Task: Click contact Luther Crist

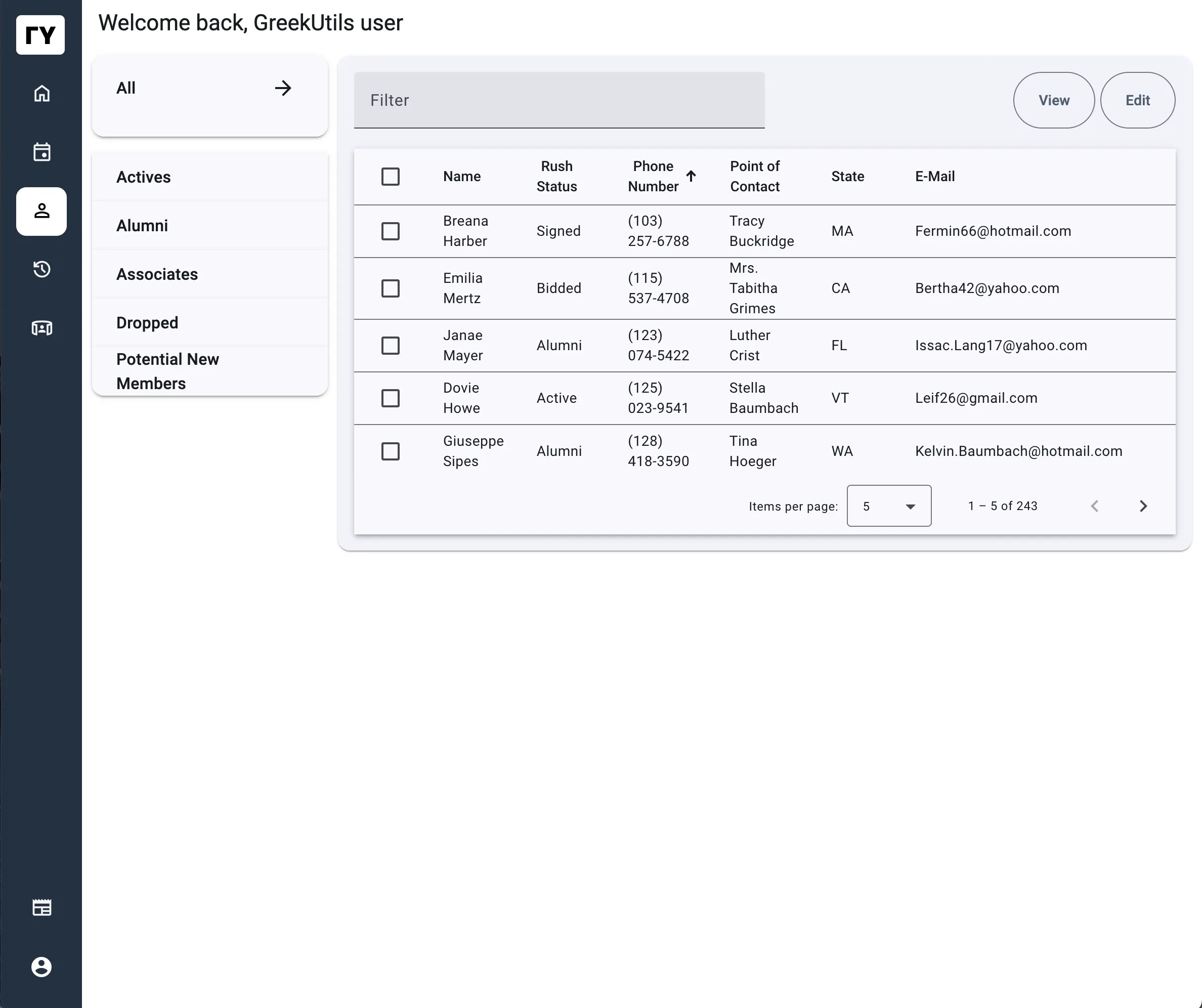Action: click(750, 346)
